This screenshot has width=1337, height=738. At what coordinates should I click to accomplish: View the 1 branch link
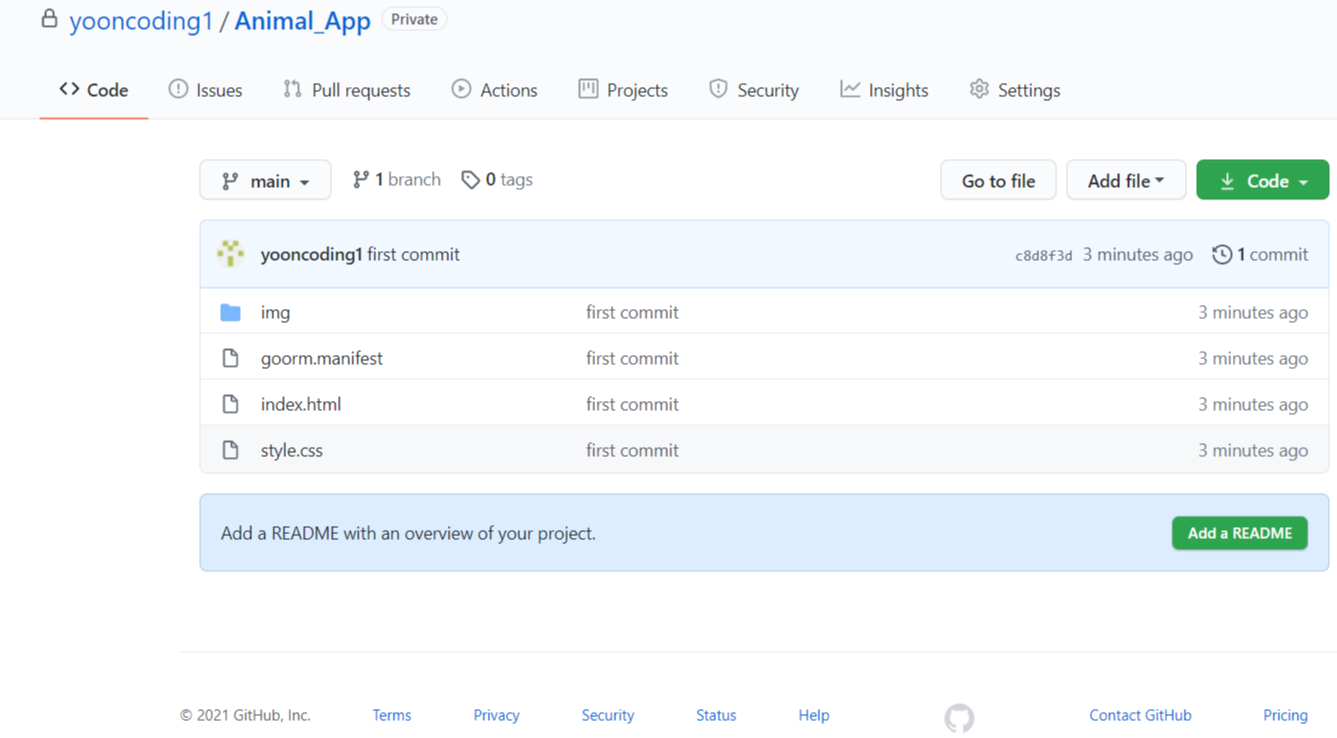pos(397,180)
